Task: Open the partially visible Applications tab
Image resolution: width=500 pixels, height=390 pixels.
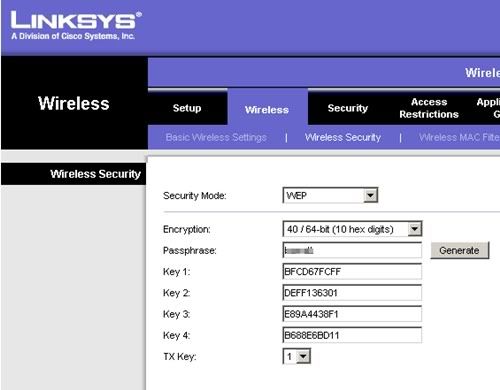Action: [x=488, y=108]
